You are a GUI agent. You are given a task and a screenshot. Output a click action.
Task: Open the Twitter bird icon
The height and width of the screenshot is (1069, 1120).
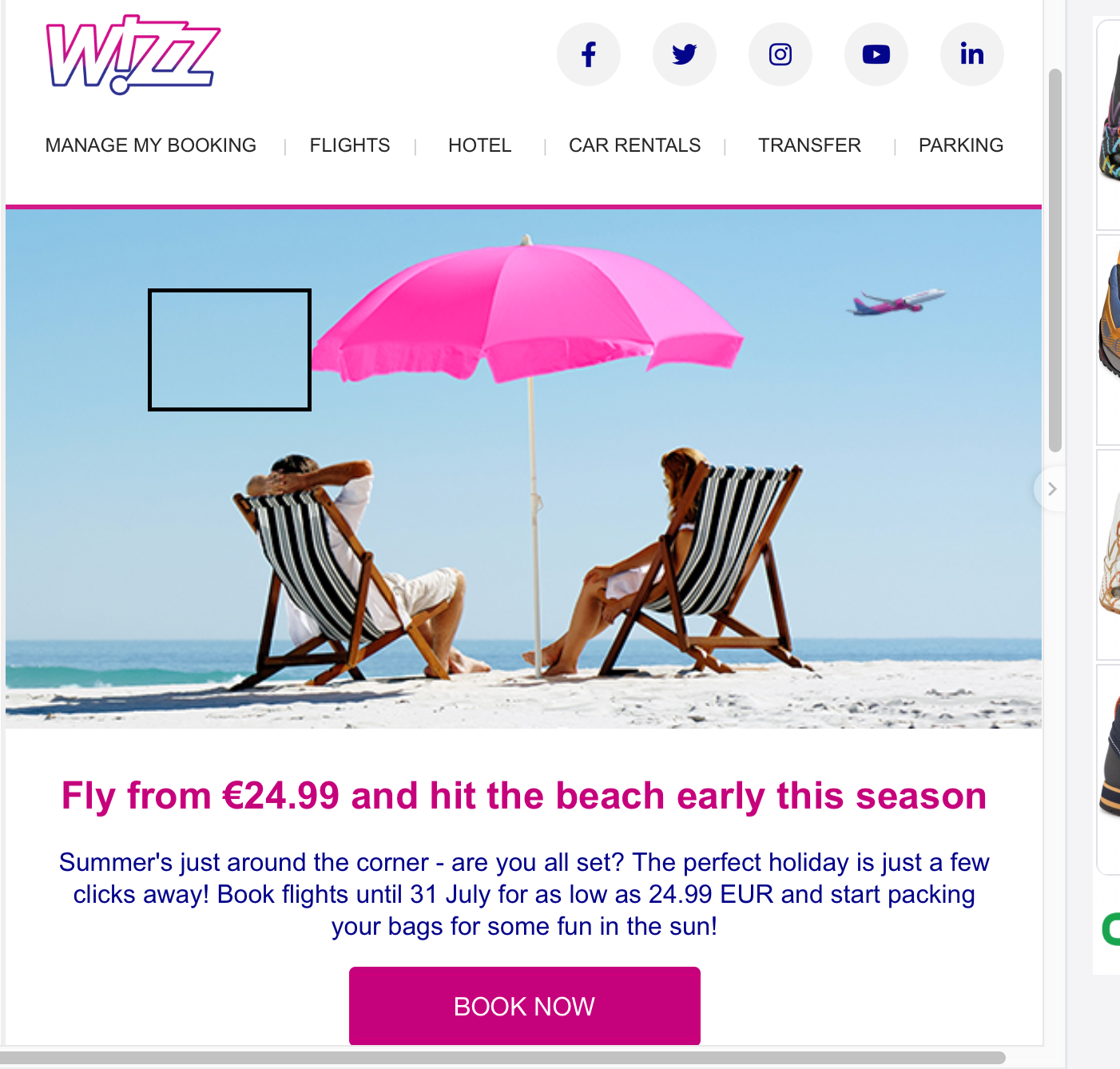pos(685,54)
